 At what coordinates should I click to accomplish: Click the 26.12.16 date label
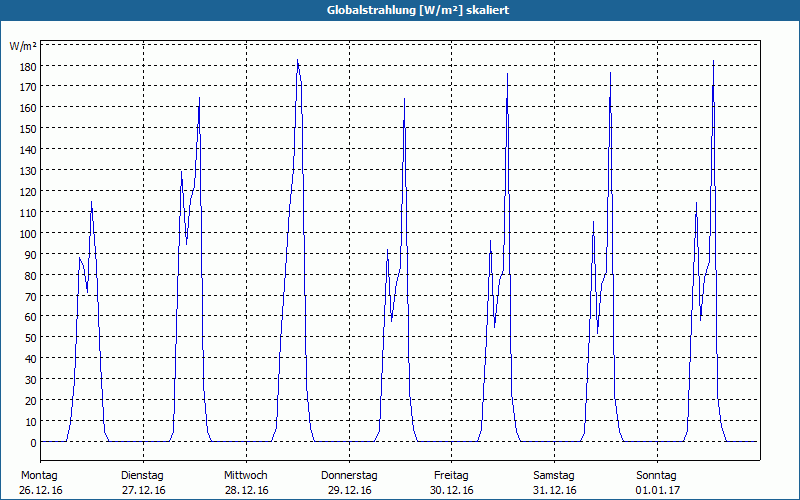pyautogui.click(x=41, y=491)
